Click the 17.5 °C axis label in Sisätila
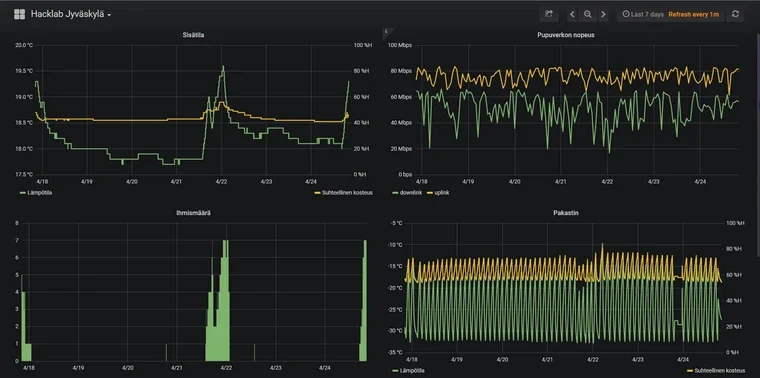The image size is (760, 378). pyautogui.click(x=23, y=174)
